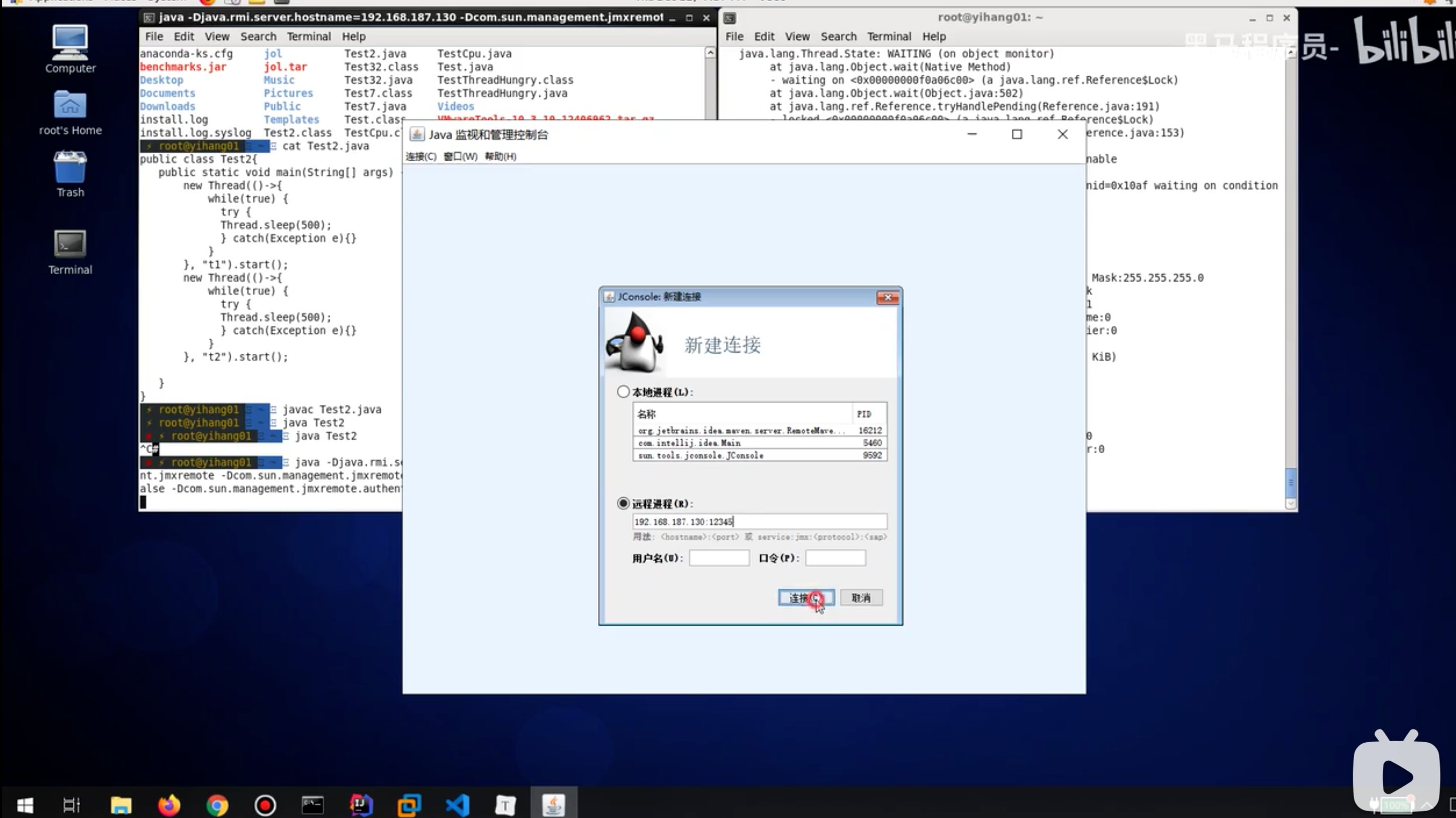This screenshot has height=818, width=1456.
Task: Click the Firefox taskbar icon
Action: [x=169, y=804]
